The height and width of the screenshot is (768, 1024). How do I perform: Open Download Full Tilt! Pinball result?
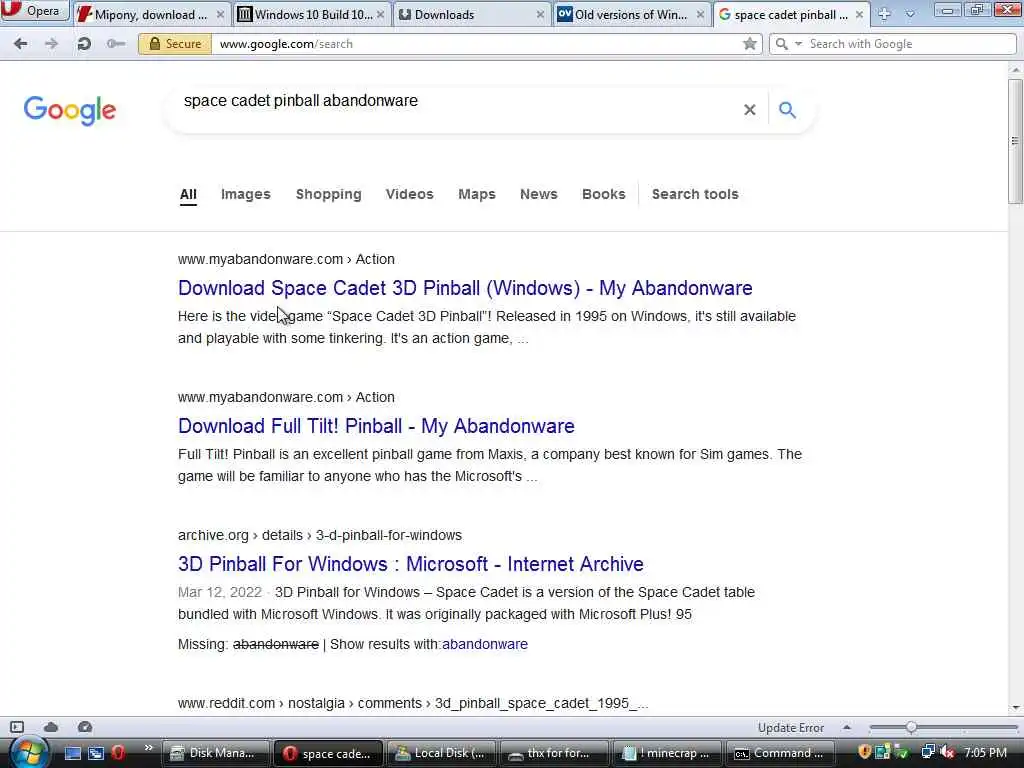coord(376,426)
